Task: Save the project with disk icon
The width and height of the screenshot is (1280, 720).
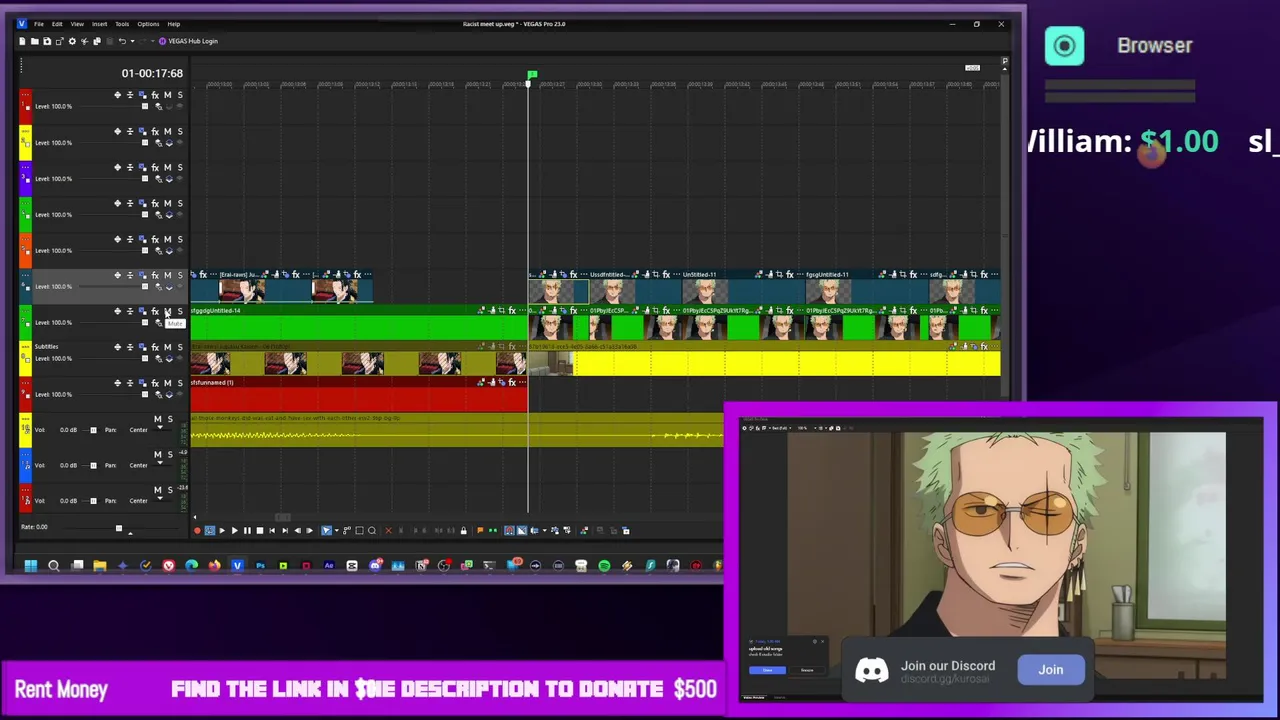Action: [x=47, y=41]
